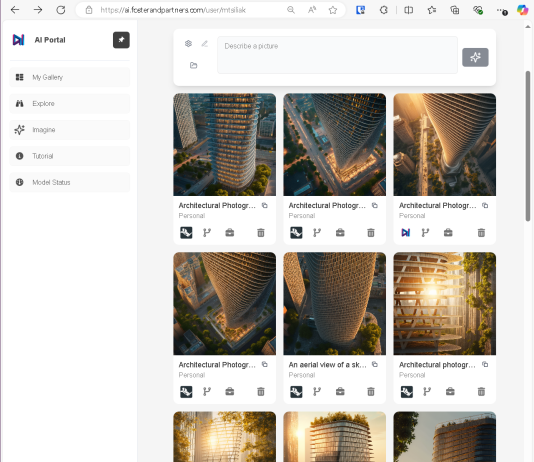Viewport: 534px width, 462px height.
Task: Open the briefcase icon on the card with the AI Portal logo model icon
Action: coord(448,233)
